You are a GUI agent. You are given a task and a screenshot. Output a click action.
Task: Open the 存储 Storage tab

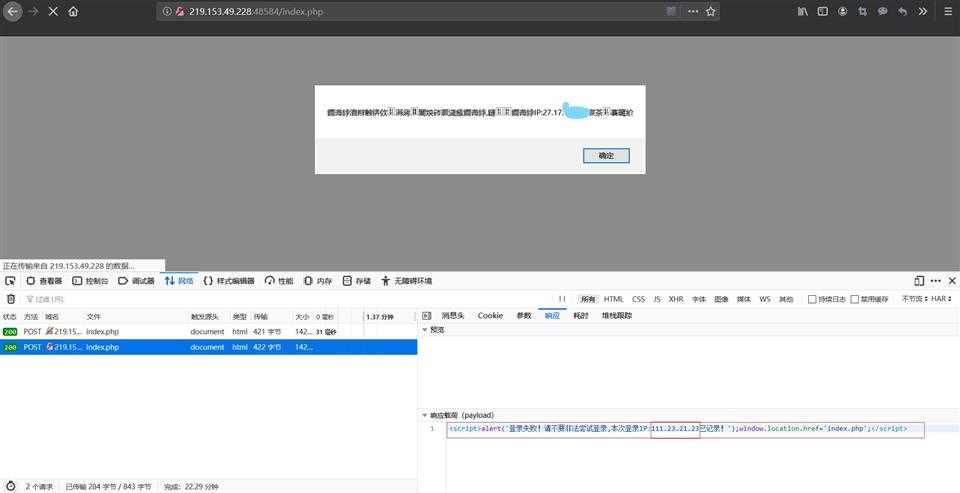[356, 281]
